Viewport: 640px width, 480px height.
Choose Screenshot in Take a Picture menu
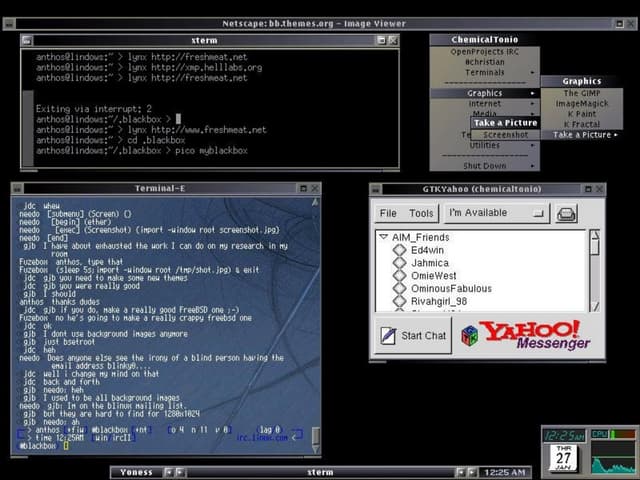coord(506,134)
